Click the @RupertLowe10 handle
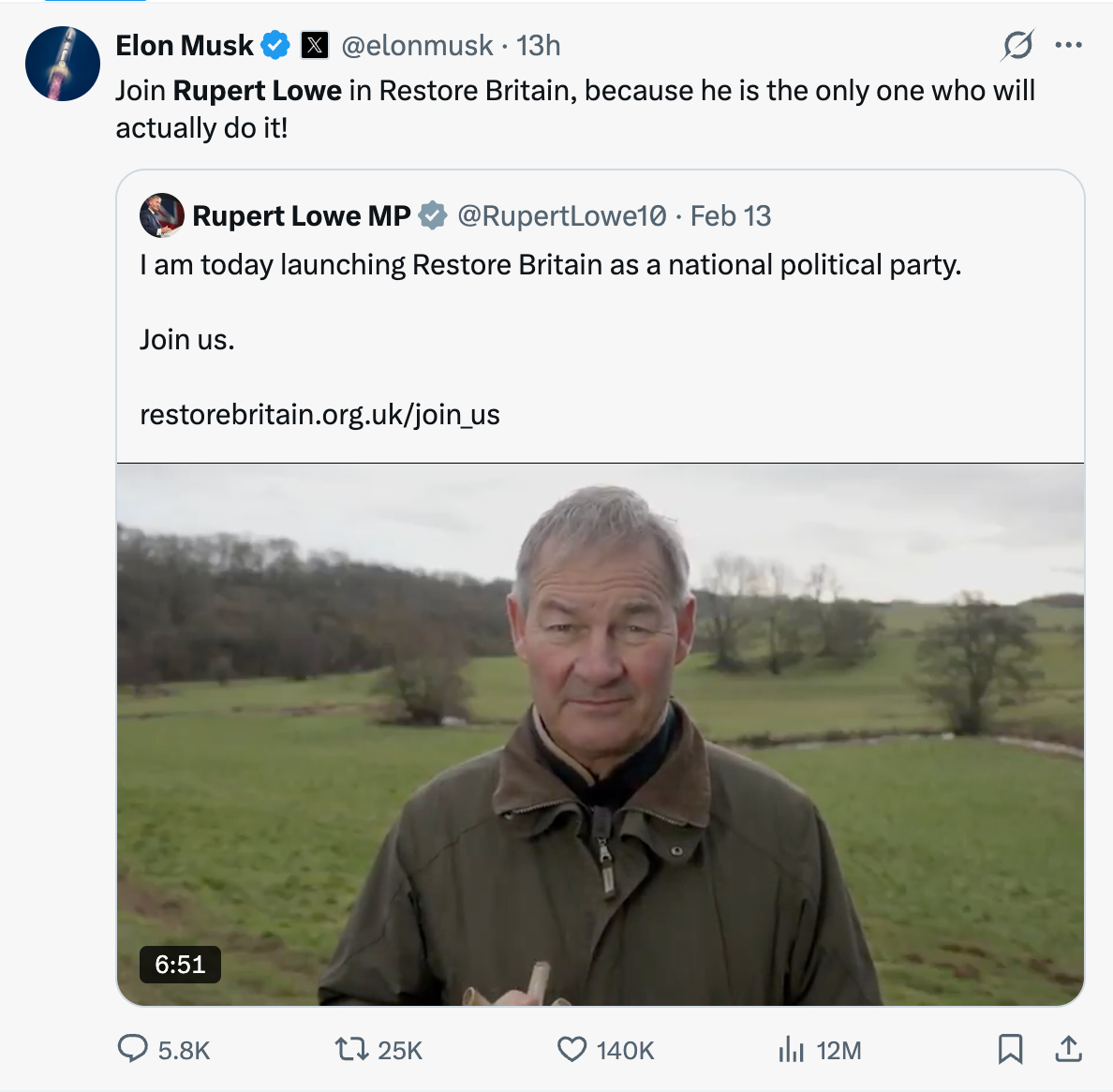1113x1092 pixels. point(562,215)
